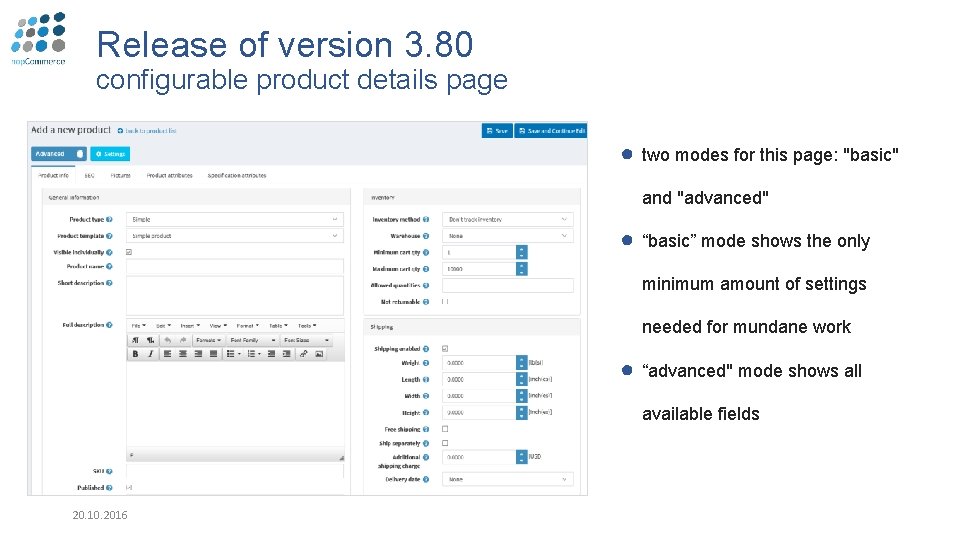
Task: Toggle the Advanced mode switch
Action: [59, 154]
